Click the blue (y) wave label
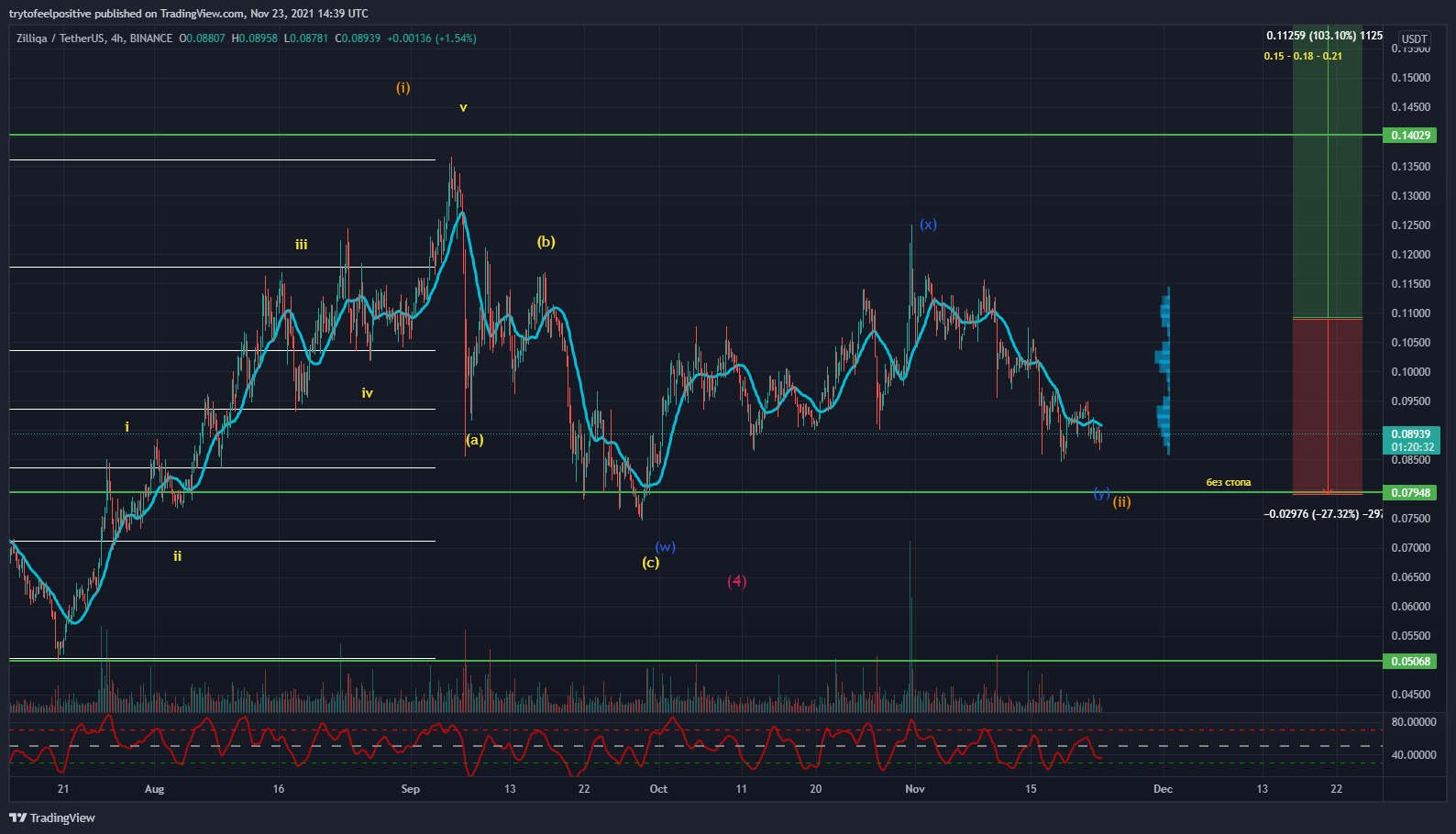The image size is (1456, 834). pos(1102,493)
